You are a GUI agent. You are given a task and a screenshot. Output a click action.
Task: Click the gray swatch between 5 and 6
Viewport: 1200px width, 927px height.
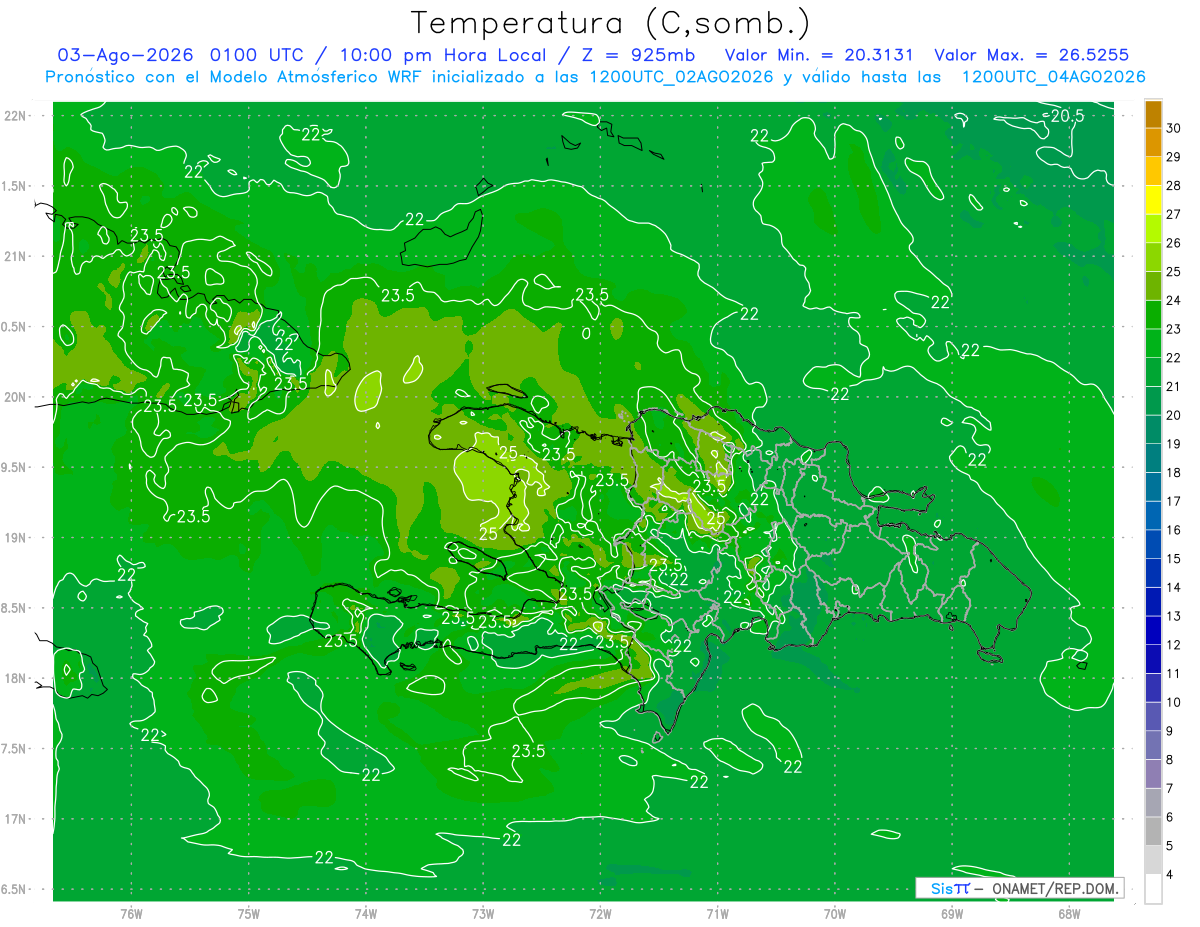click(x=1153, y=831)
